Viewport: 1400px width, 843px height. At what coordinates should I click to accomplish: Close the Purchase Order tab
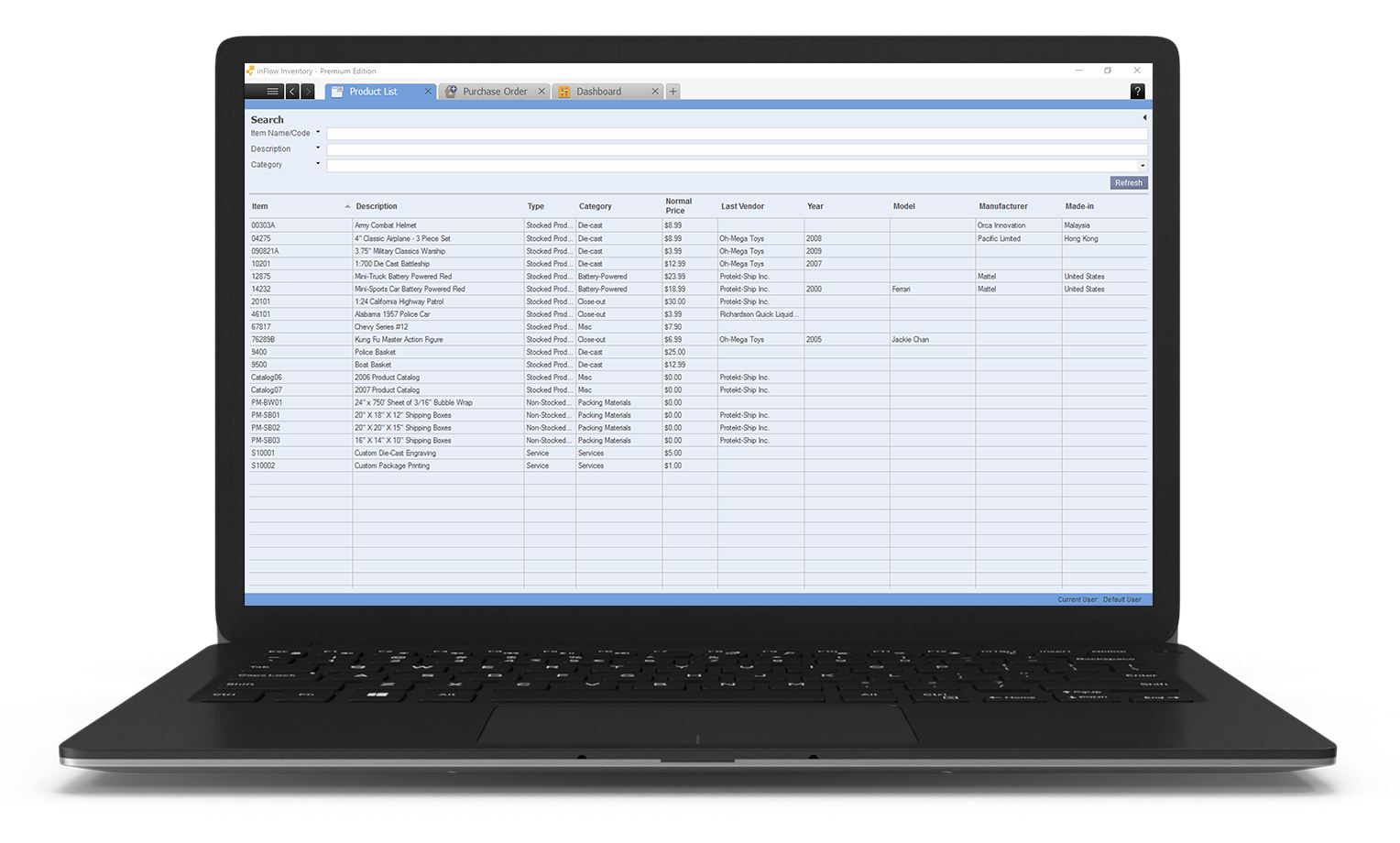pyautogui.click(x=541, y=92)
